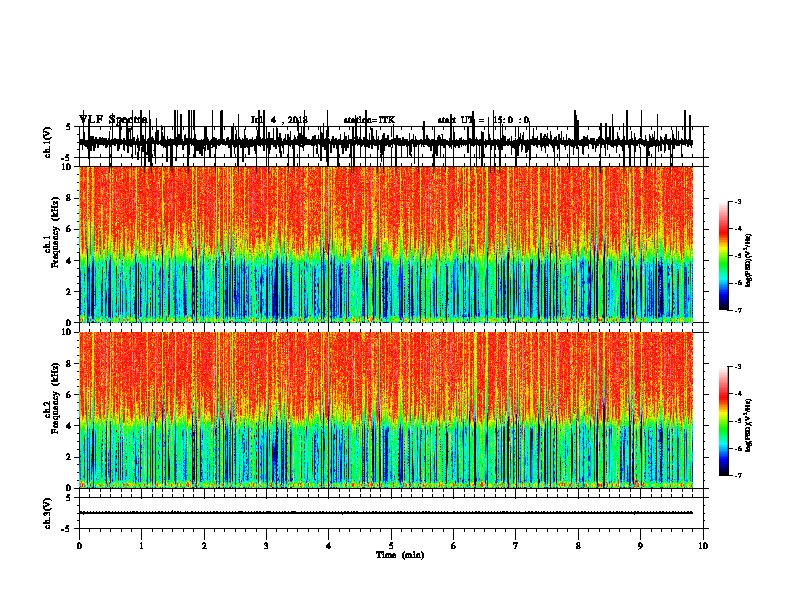Click the time-axis tick label "4"
Image resolution: width=792 pixels, height=612 pixels.
(329, 545)
